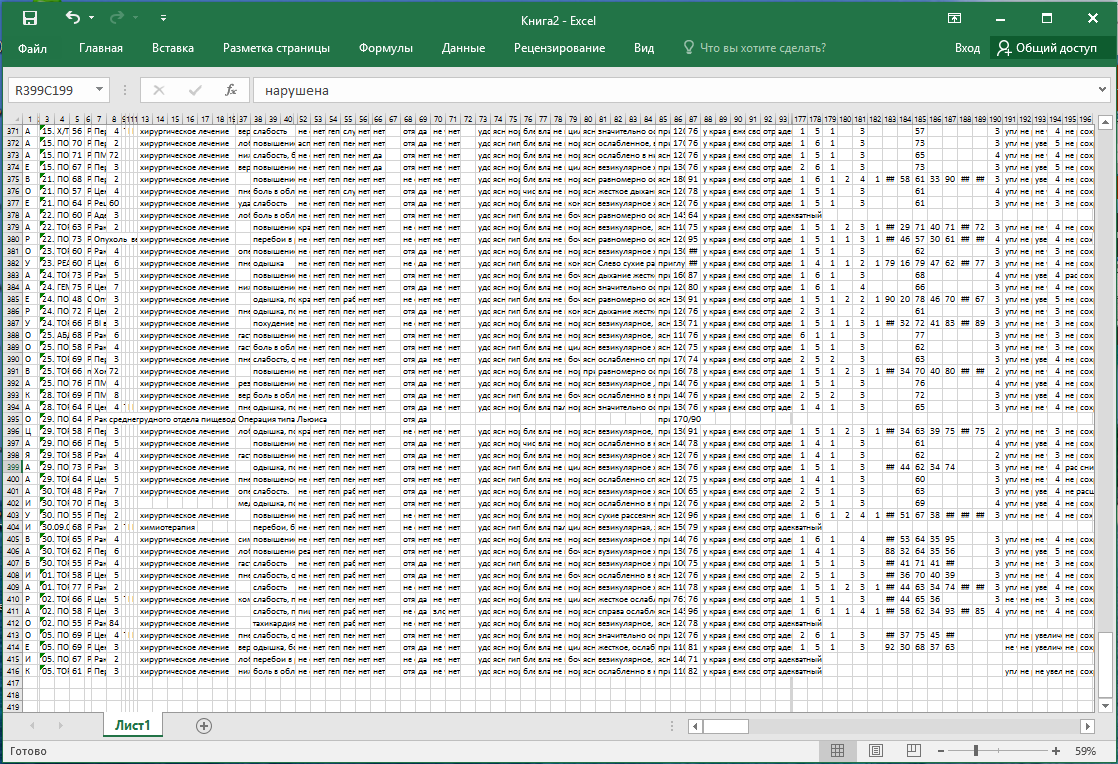The image size is (1118, 764).
Task: Click the Вход sign-in link
Action: [x=967, y=48]
